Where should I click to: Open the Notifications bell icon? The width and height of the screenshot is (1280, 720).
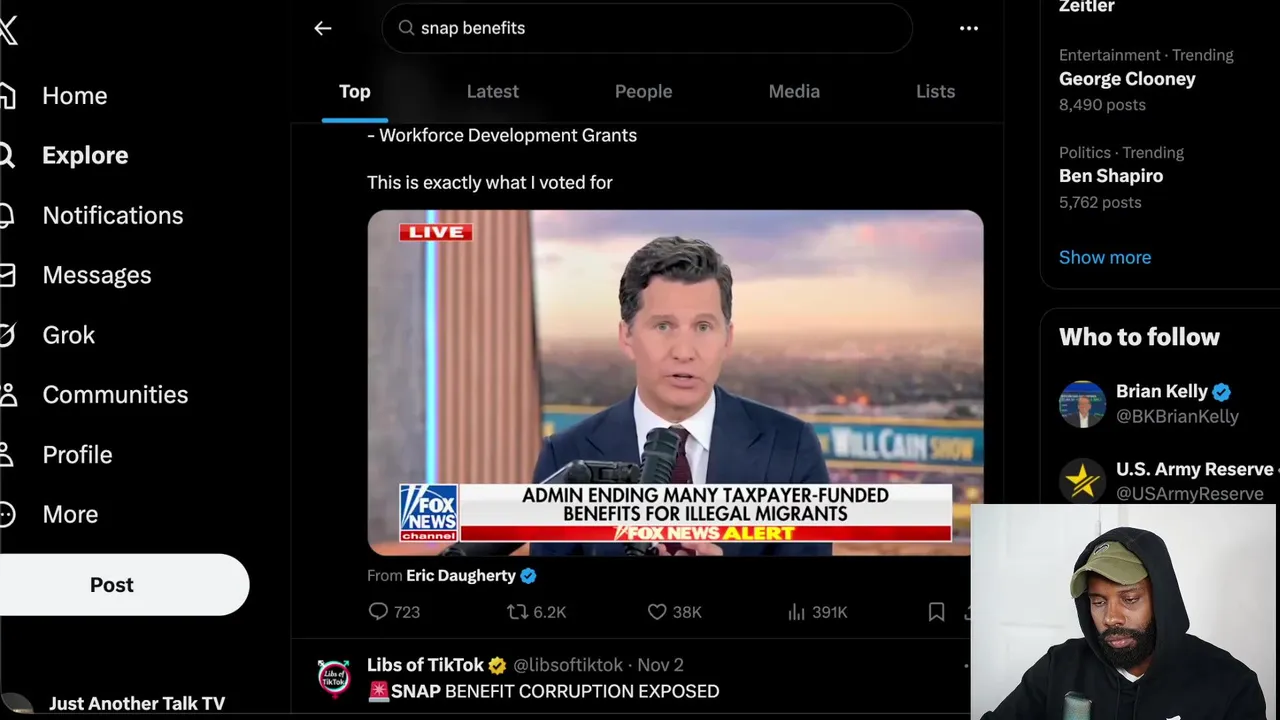click(7, 215)
